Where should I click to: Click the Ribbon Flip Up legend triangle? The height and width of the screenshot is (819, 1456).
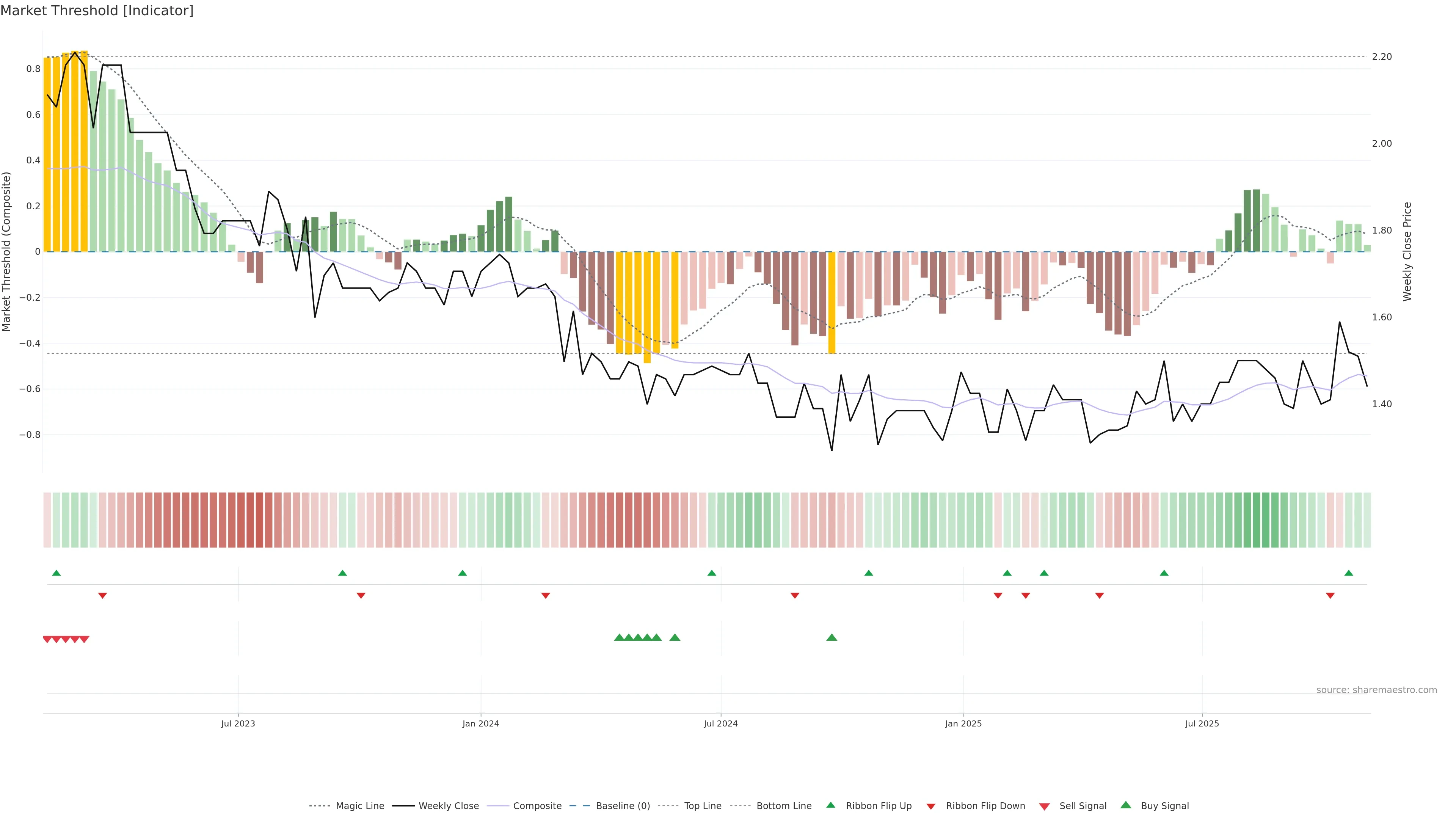pos(831,805)
